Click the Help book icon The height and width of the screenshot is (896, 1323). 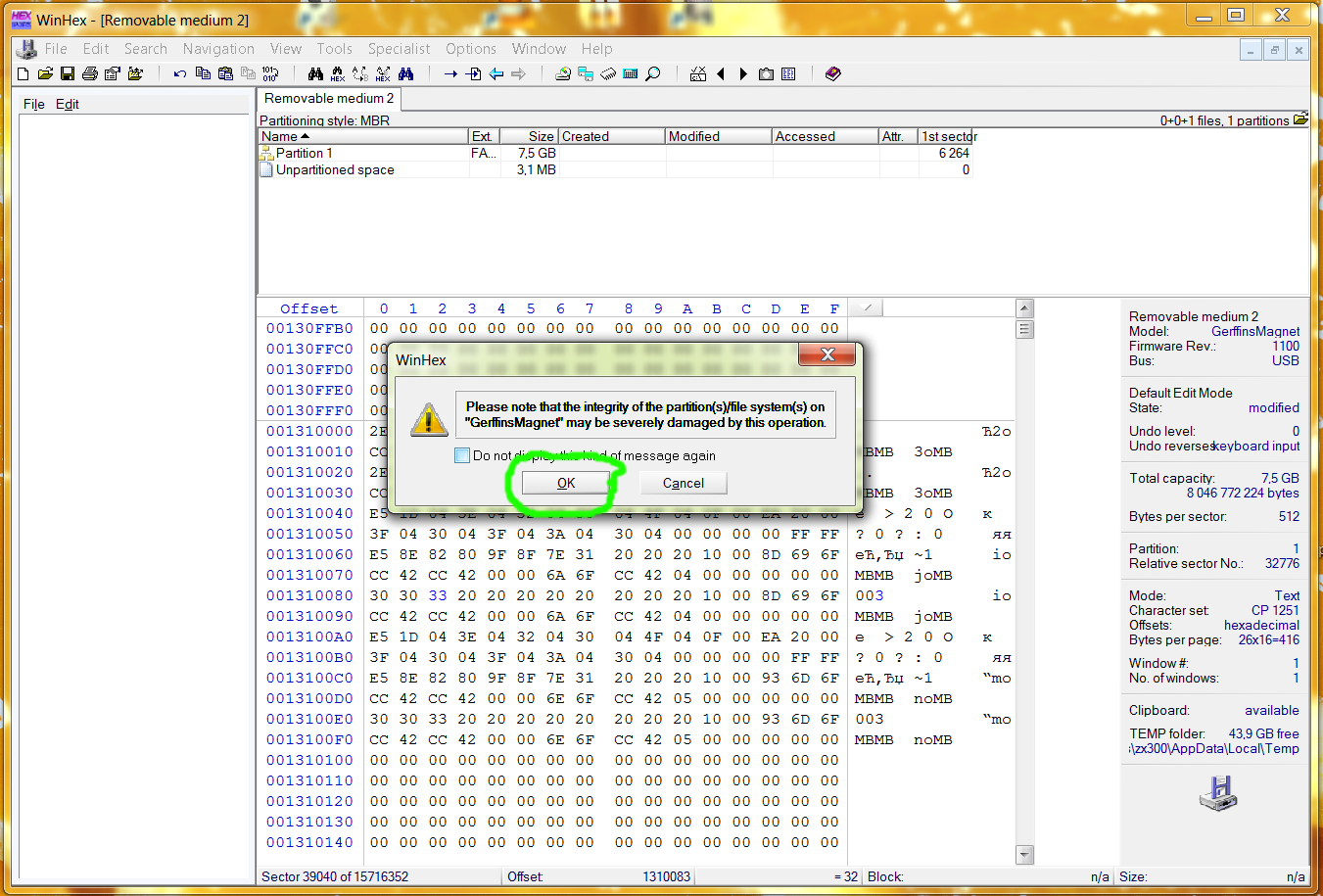pyautogui.click(x=832, y=73)
